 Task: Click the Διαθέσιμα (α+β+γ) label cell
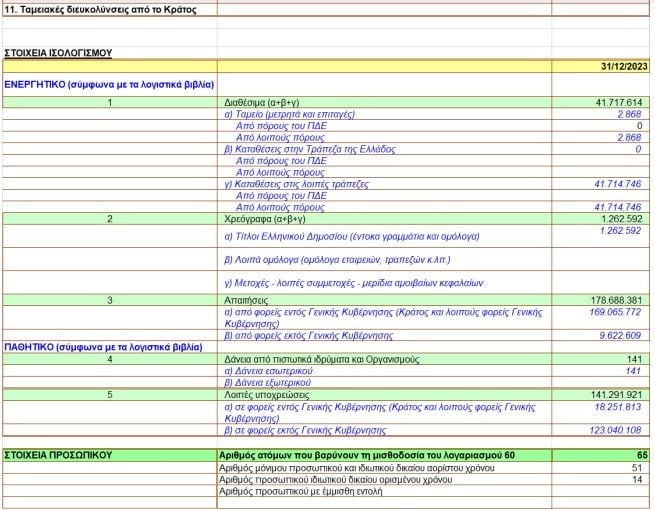[263, 103]
